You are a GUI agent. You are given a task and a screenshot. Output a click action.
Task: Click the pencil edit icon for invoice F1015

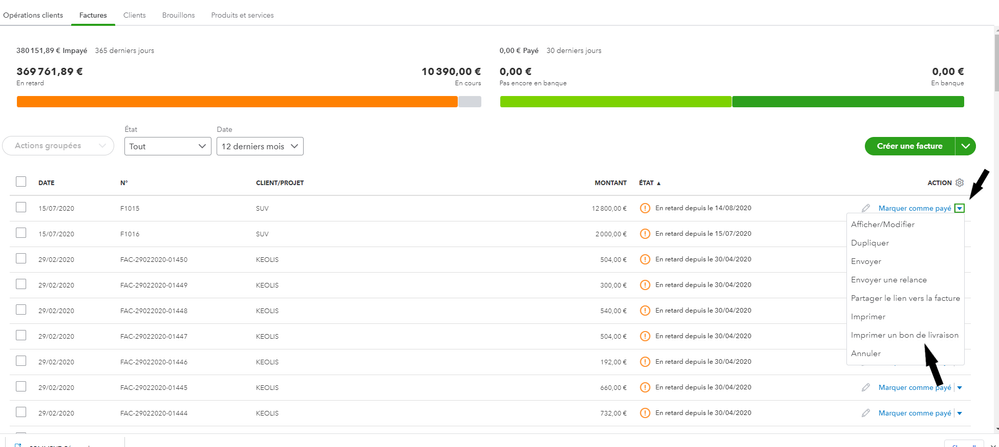866,208
